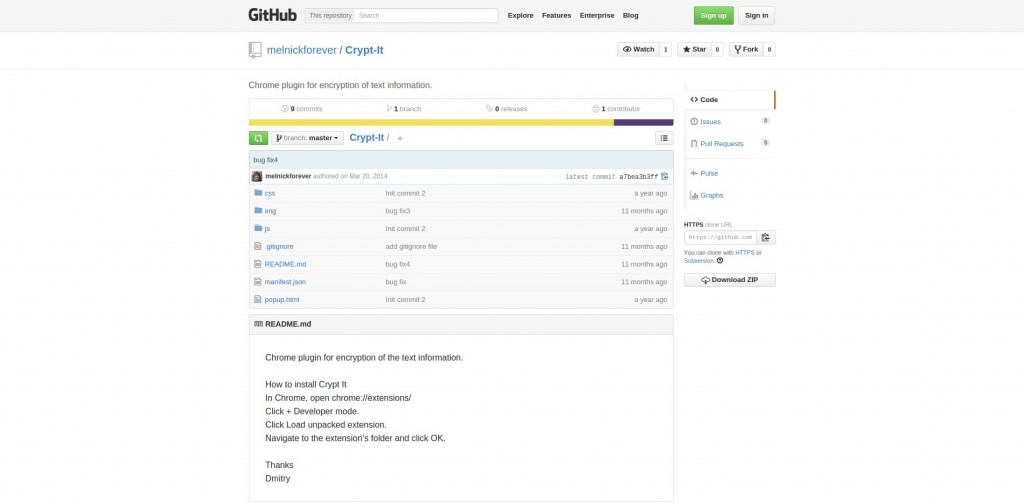Expand the branch: master dropdown
The height and width of the screenshot is (504, 1024).
[x=307, y=138]
